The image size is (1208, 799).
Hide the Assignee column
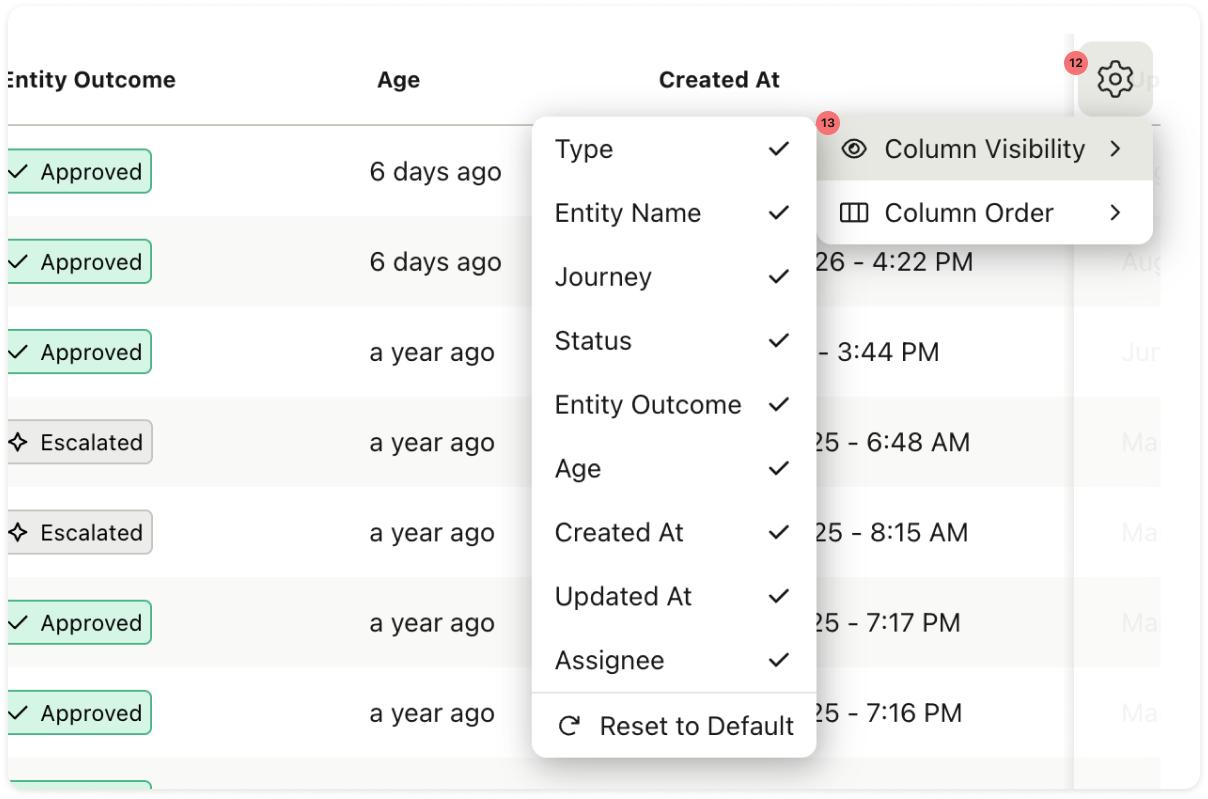coord(674,661)
